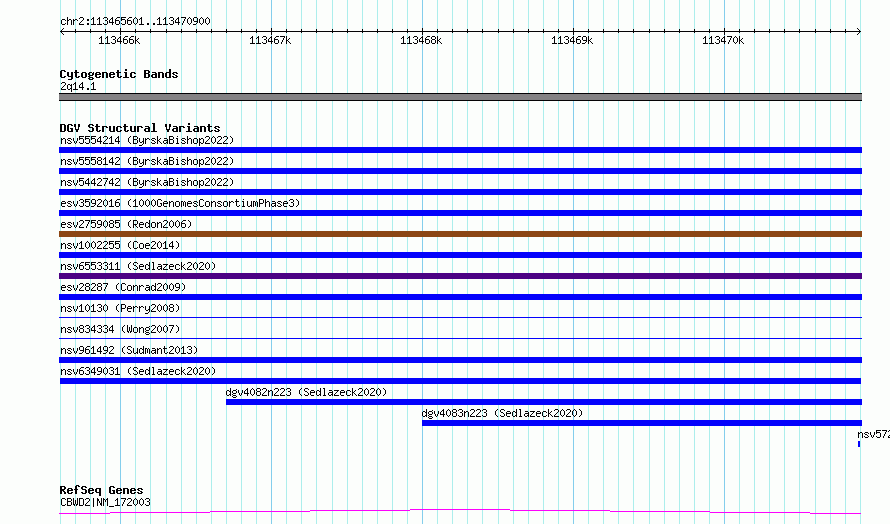Viewport: 890px width, 524px height.
Task: Click the blue bar under dgv4083n223
Action: [x=642, y=423]
